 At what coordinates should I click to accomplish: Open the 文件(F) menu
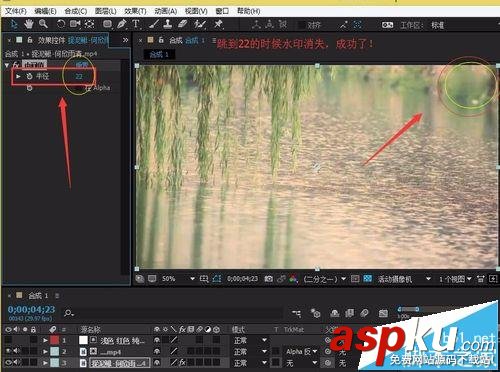(15, 11)
